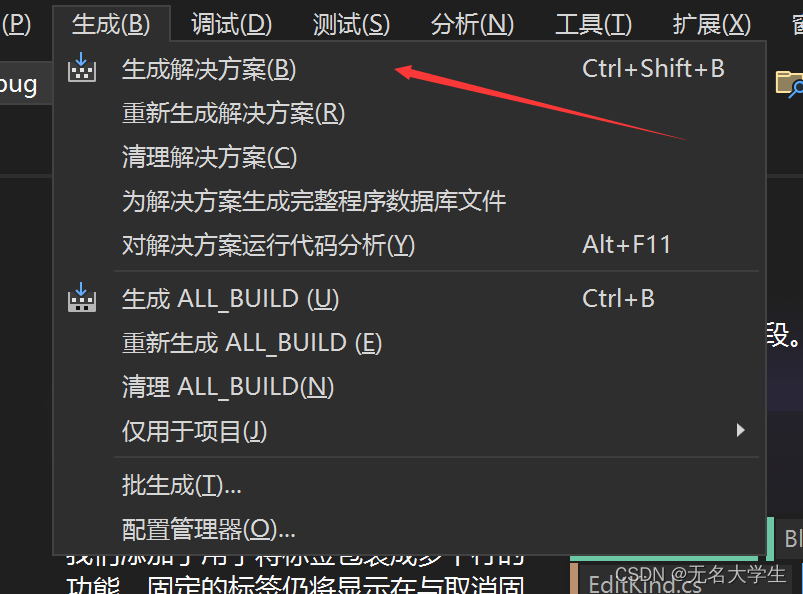Open 配置管理器(O)... dialog
Viewport: 803px width, 594px height.
[409, 529]
